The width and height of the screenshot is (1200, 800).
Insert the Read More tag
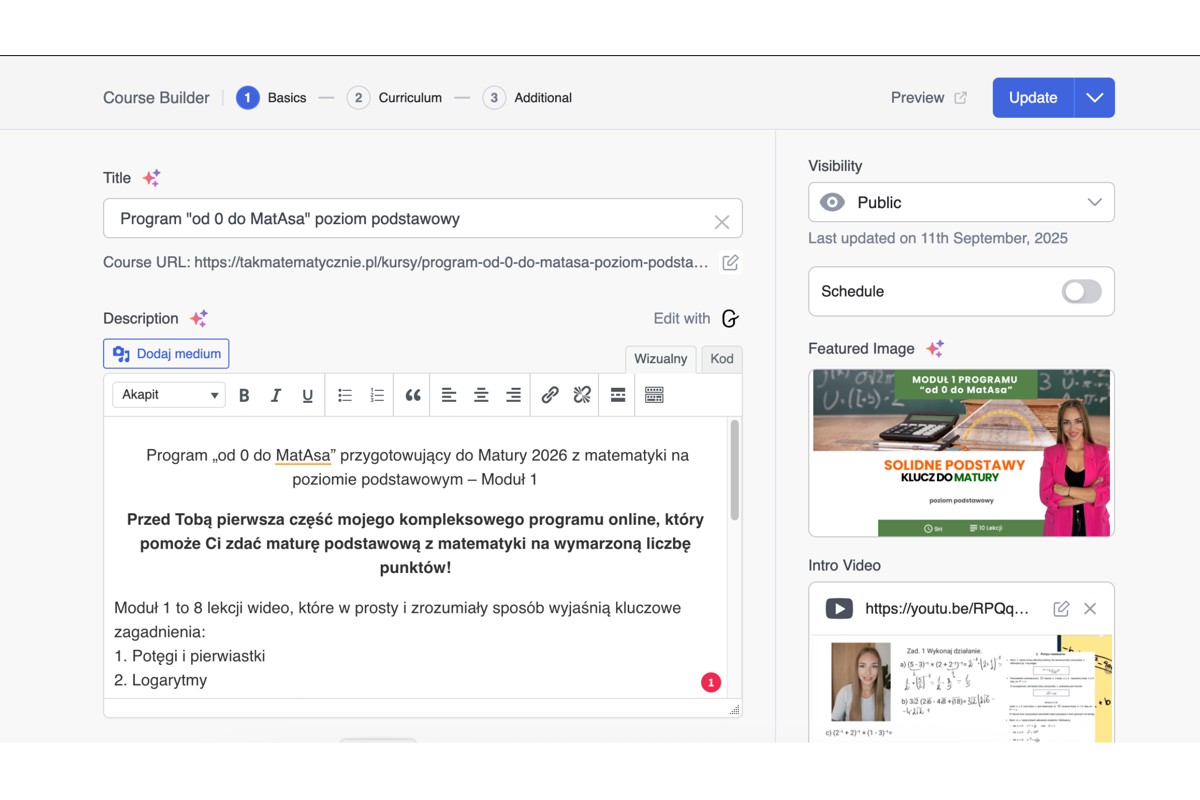pyautogui.click(x=618, y=395)
